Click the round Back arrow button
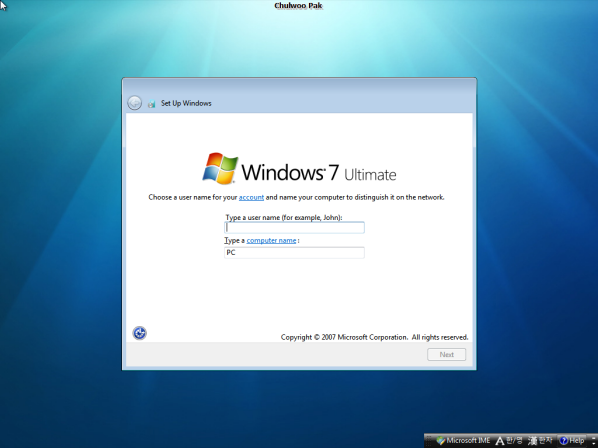598x448 pixels. [x=134, y=103]
